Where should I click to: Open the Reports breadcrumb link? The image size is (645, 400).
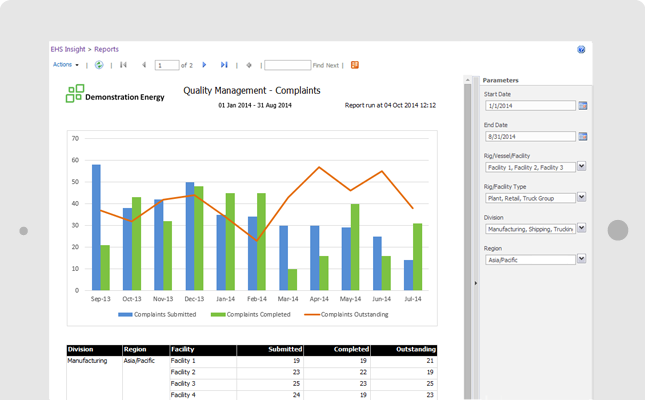click(x=107, y=49)
